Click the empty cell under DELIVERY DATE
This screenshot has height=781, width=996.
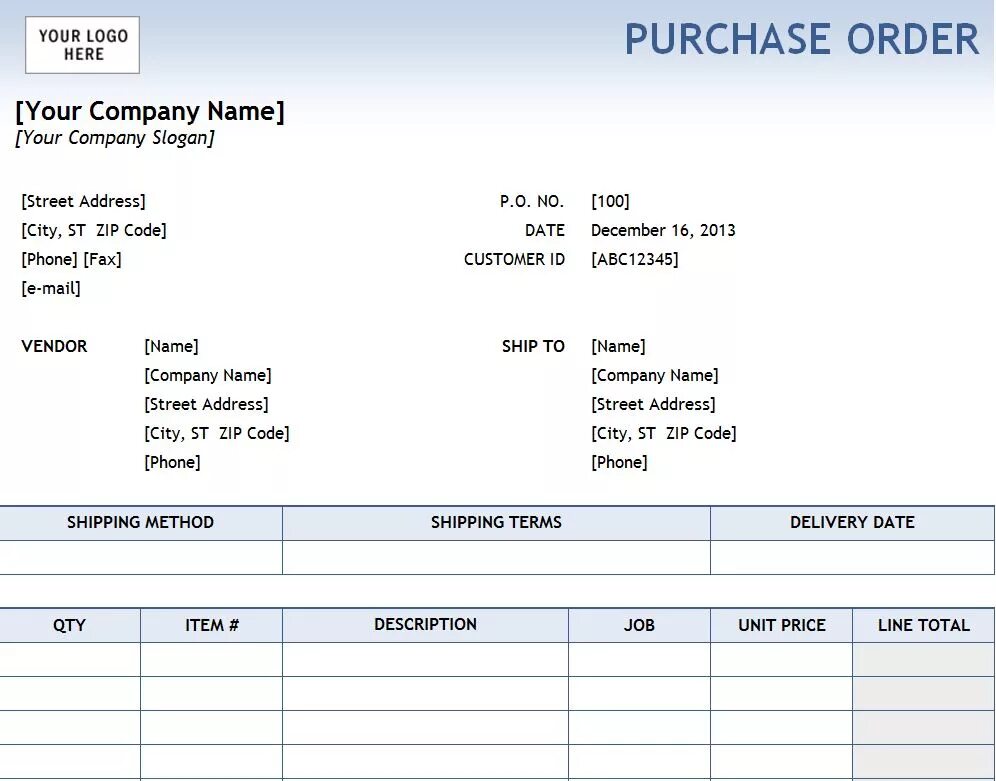point(852,557)
